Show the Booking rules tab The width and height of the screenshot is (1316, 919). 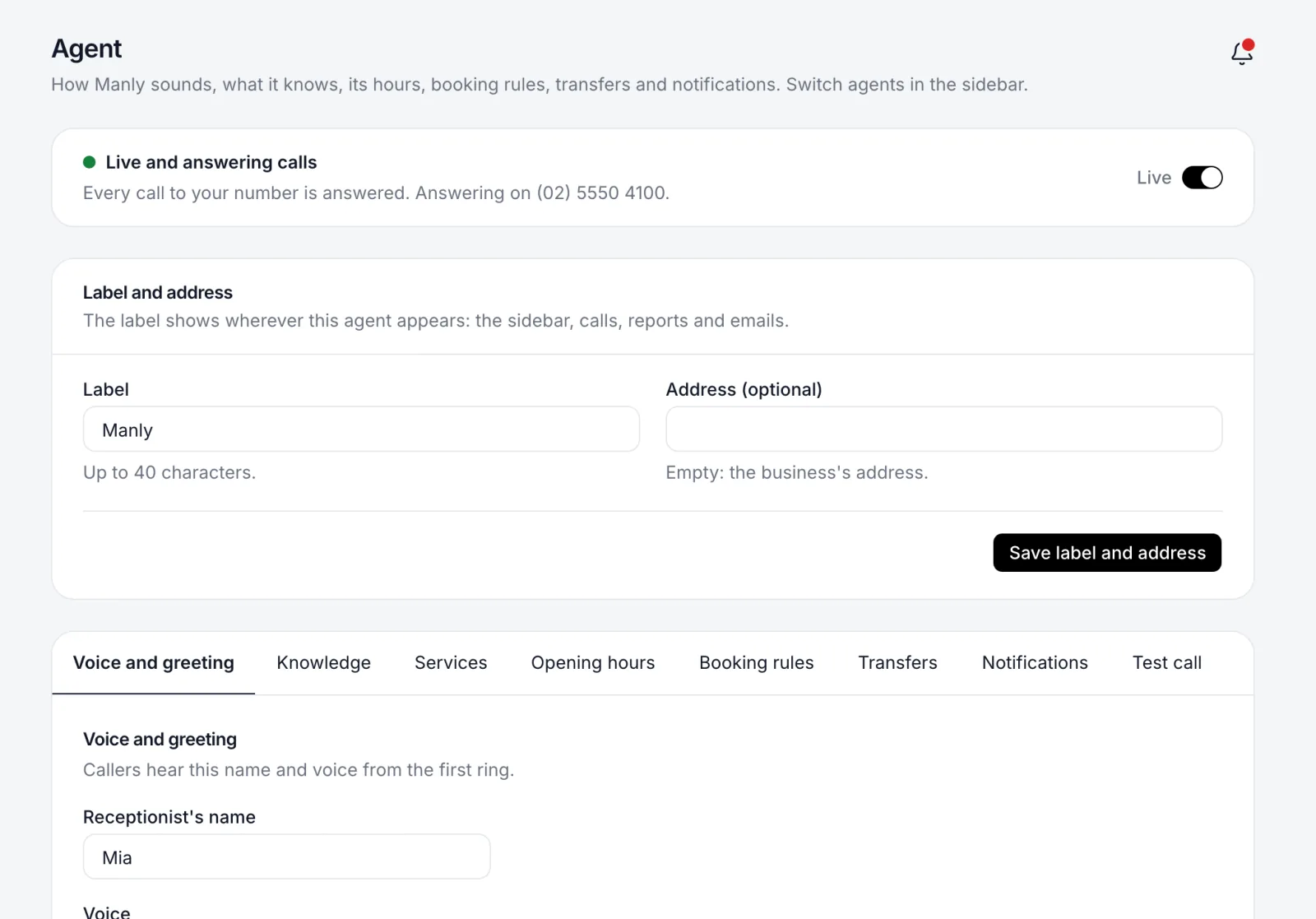pyautogui.click(x=757, y=663)
